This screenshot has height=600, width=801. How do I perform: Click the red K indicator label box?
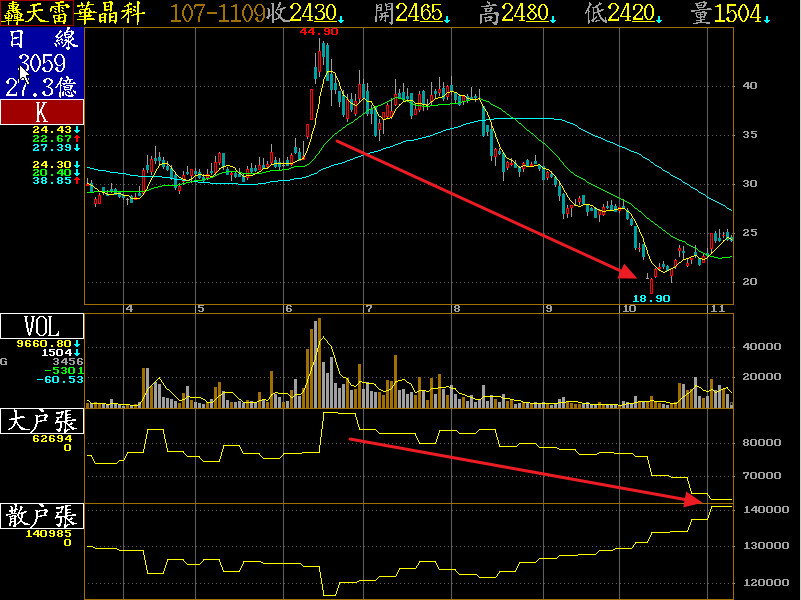(42, 112)
